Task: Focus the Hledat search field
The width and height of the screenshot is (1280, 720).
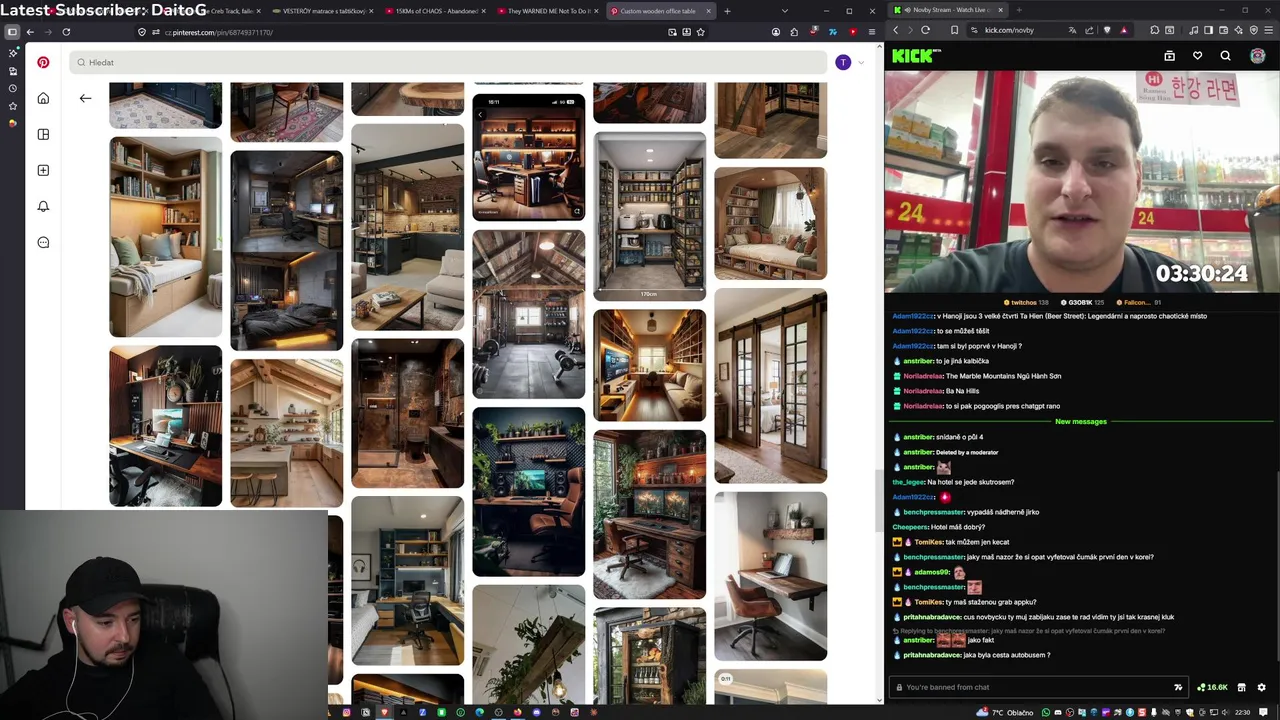Action: coord(448,62)
